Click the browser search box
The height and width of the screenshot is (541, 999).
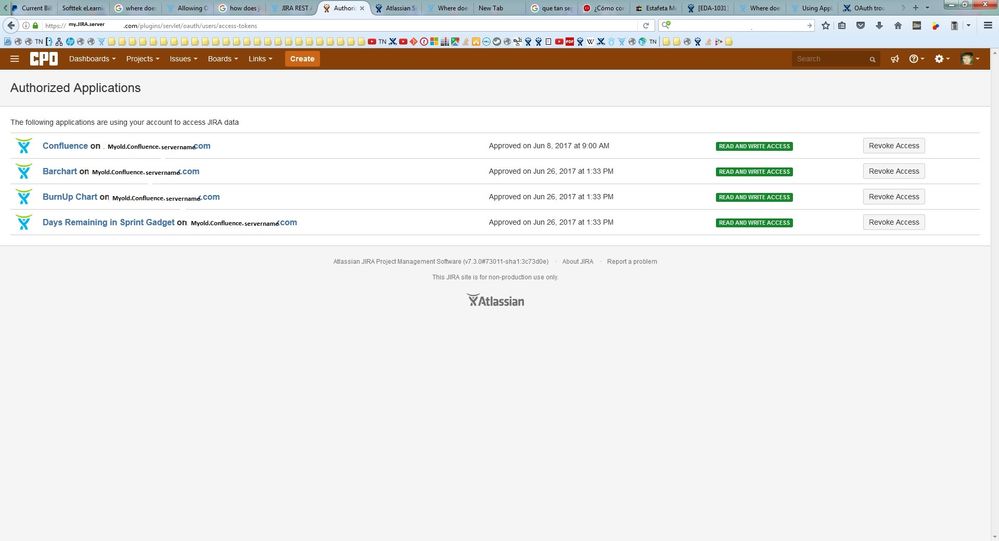pos(737,25)
